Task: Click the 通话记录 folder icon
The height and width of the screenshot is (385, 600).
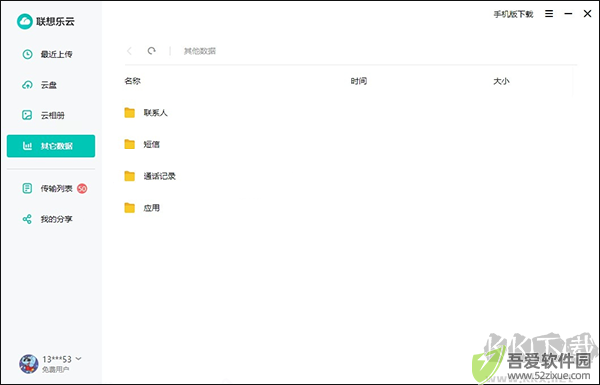Action: click(130, 176)
